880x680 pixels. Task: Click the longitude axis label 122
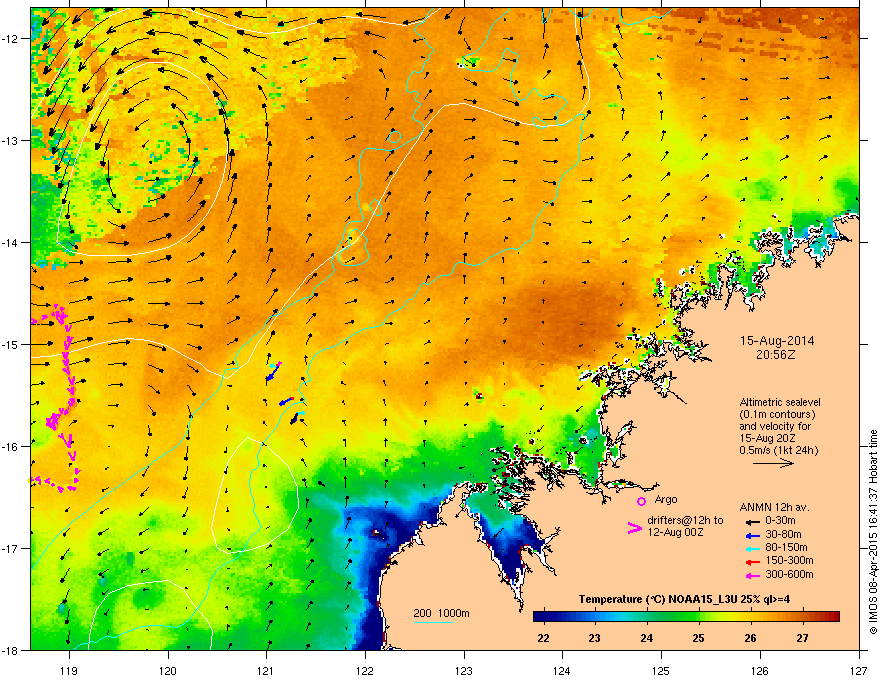point(365,670)
